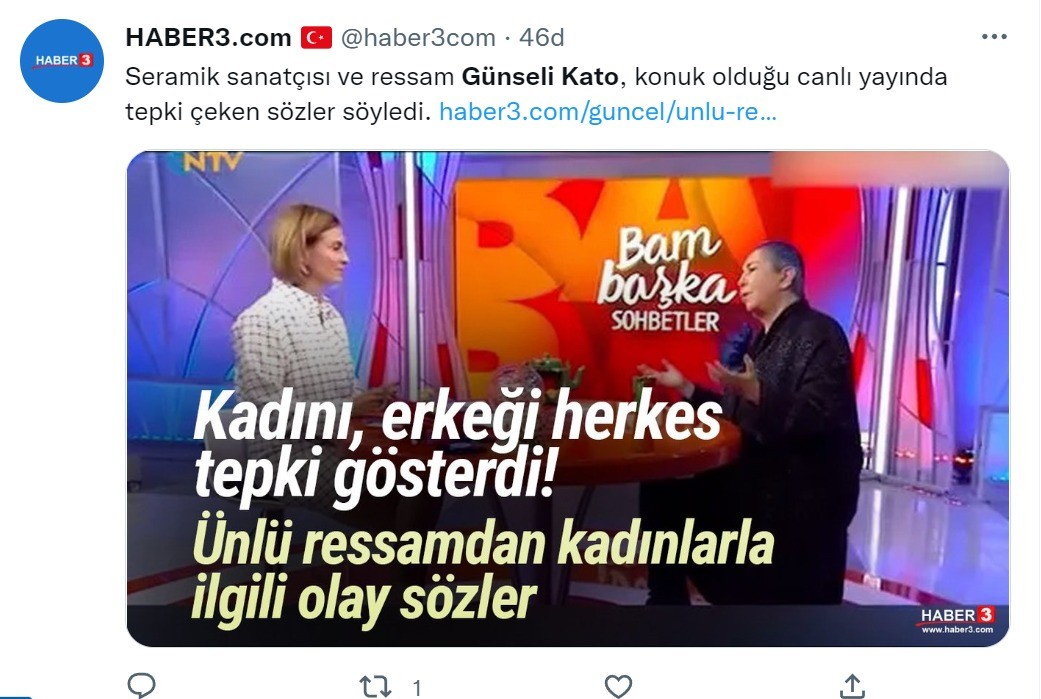Open the tweet via the 46d timestamp

542,38
